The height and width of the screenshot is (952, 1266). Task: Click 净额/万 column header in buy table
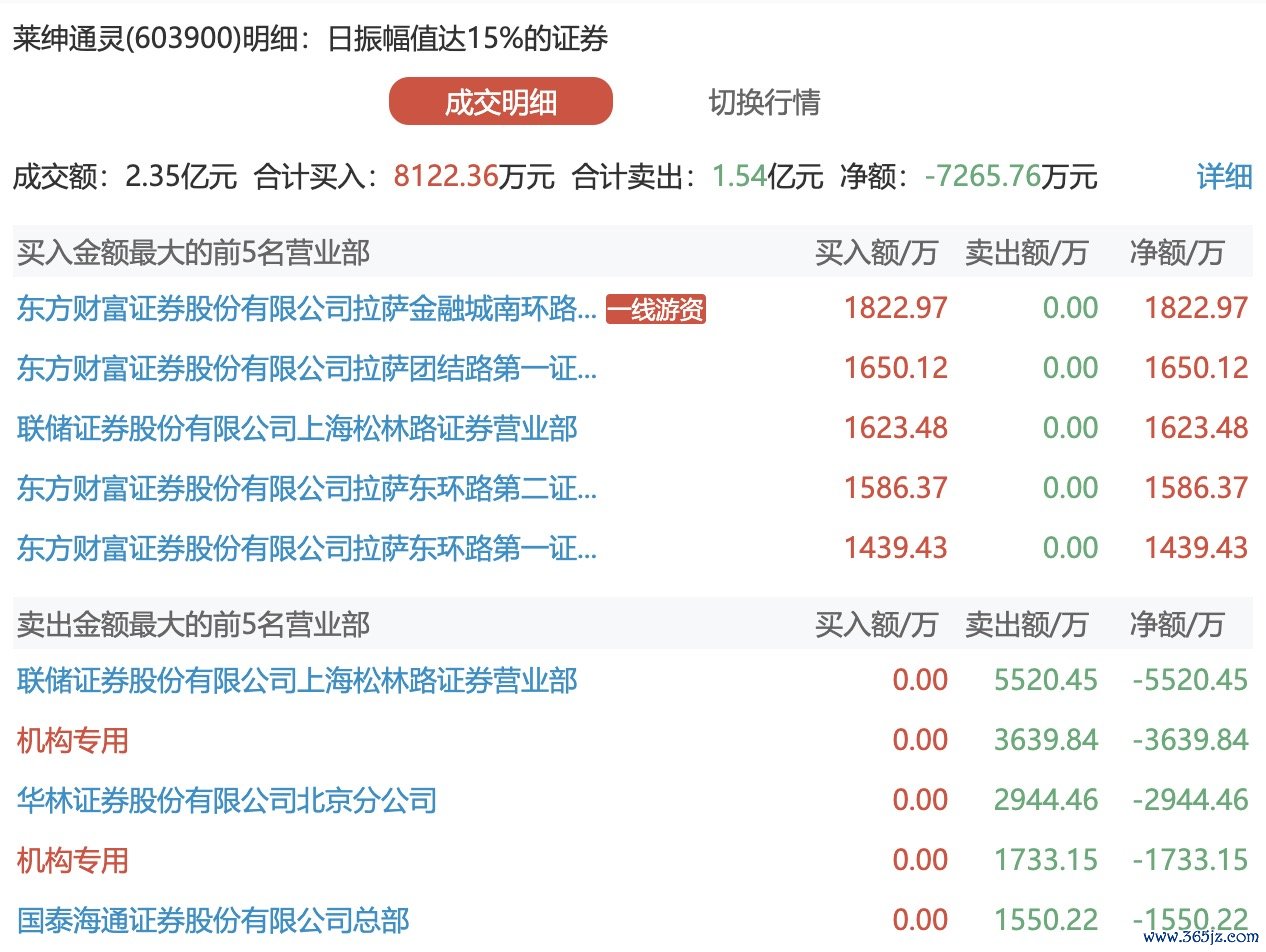coord(1177,253)
